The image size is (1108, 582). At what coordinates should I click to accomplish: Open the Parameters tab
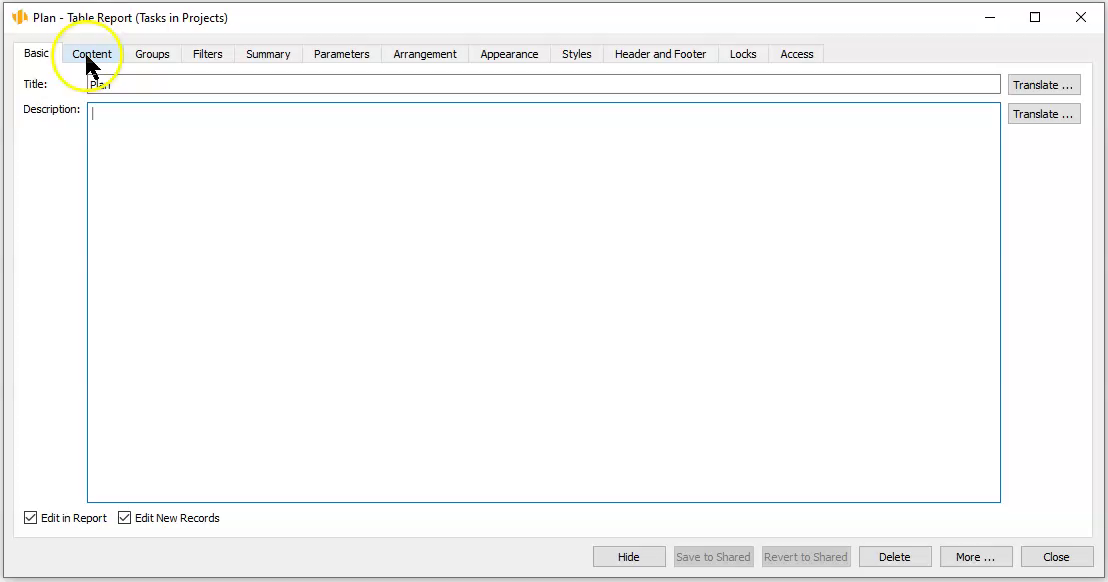[341, 54]
